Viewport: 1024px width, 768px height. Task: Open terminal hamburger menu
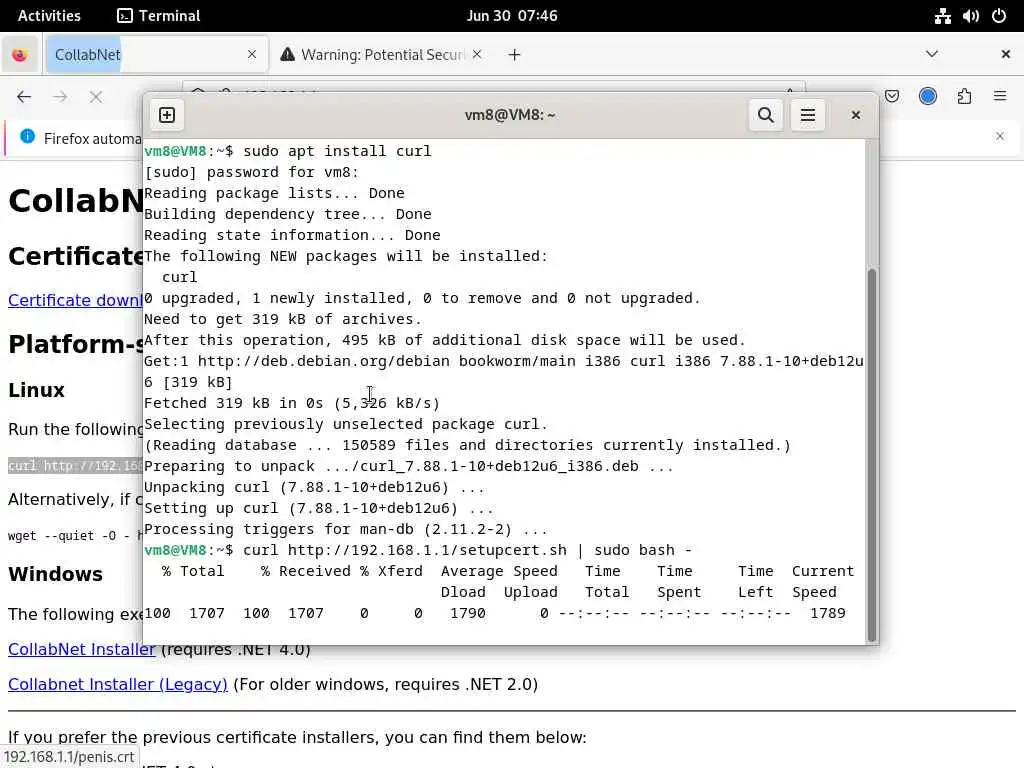(808, 115)
